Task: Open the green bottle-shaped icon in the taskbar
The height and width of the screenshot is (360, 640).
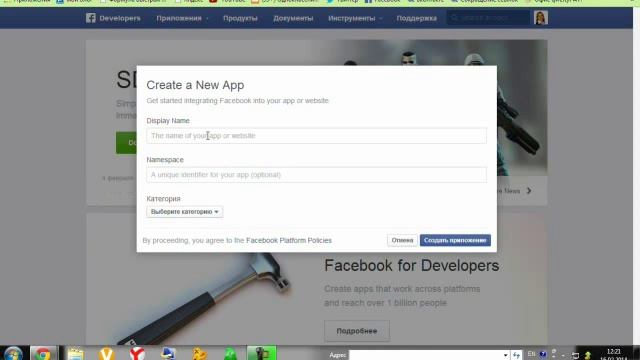Action: 230,353
